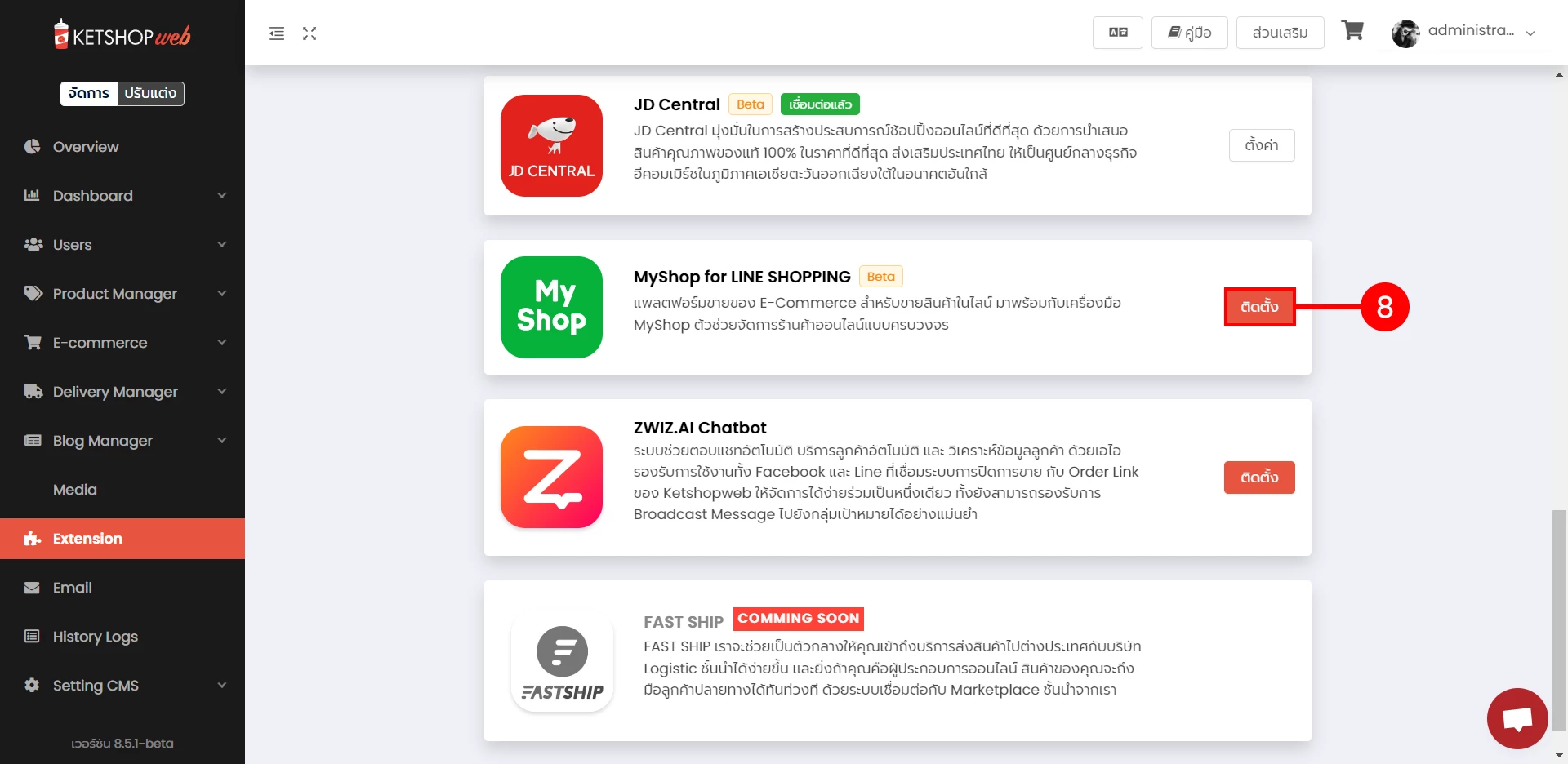This screenshot has height=764, width=1568.
Task: Click the JD Central logo thumbnail
Action: tap(551, 145)
